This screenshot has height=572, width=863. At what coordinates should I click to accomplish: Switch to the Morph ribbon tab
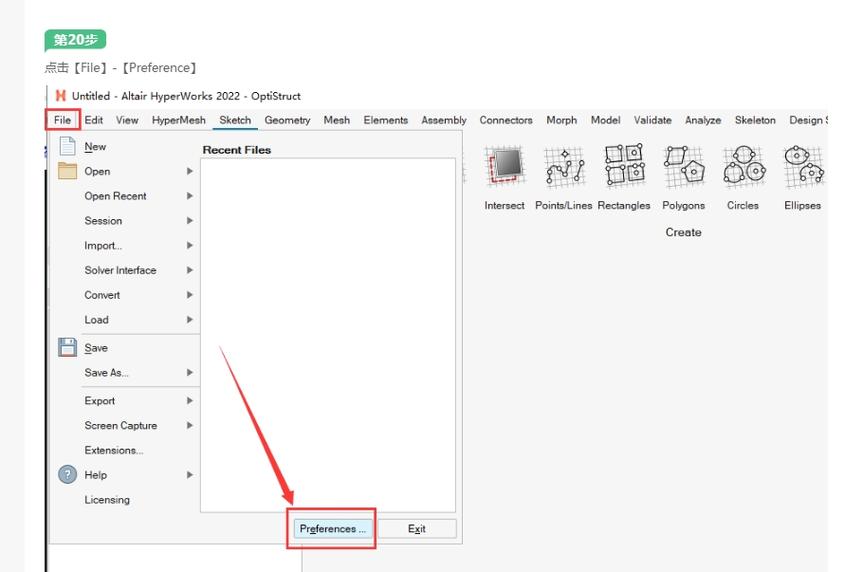click(561, 120)
